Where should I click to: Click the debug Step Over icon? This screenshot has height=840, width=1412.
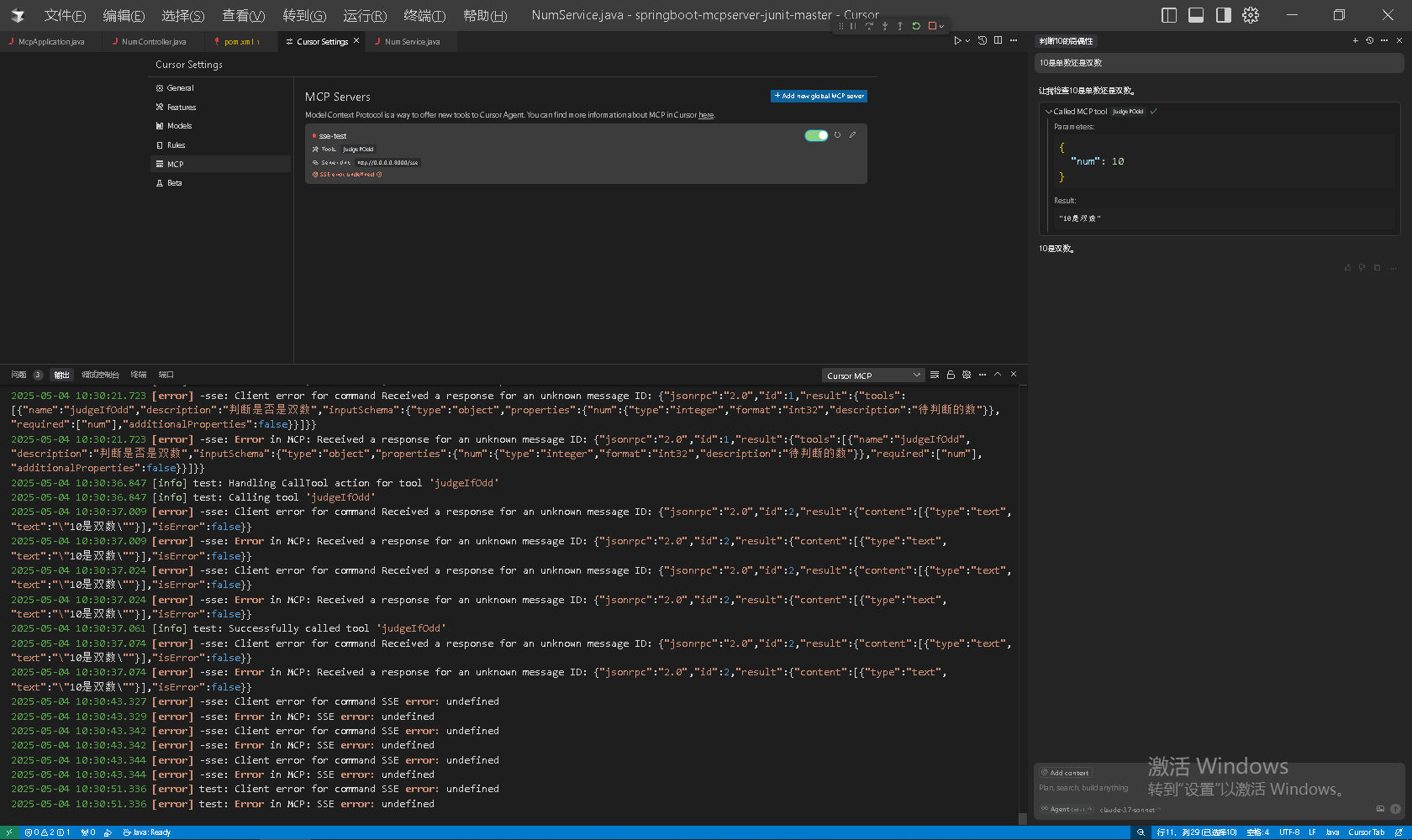pos(869,26)
